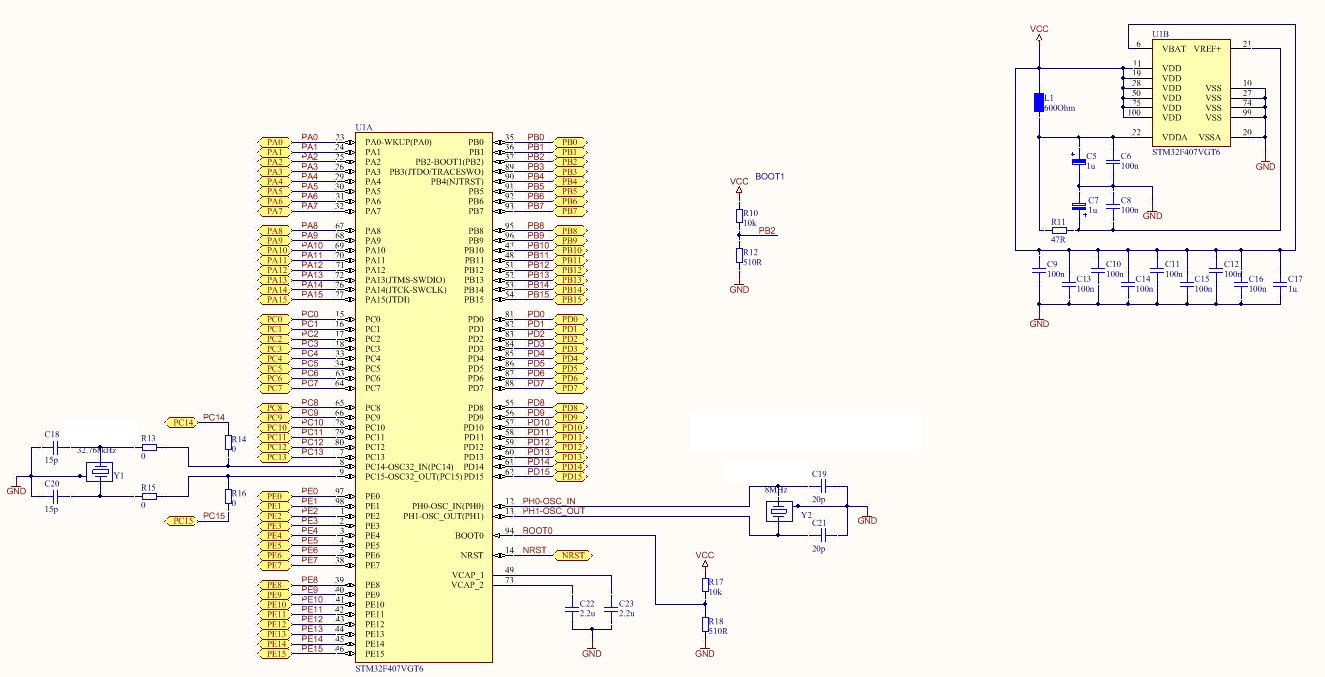This screenshot has width=1325, height=677.
Task: Click the GND symbol below R18
Action: point(705,650)
